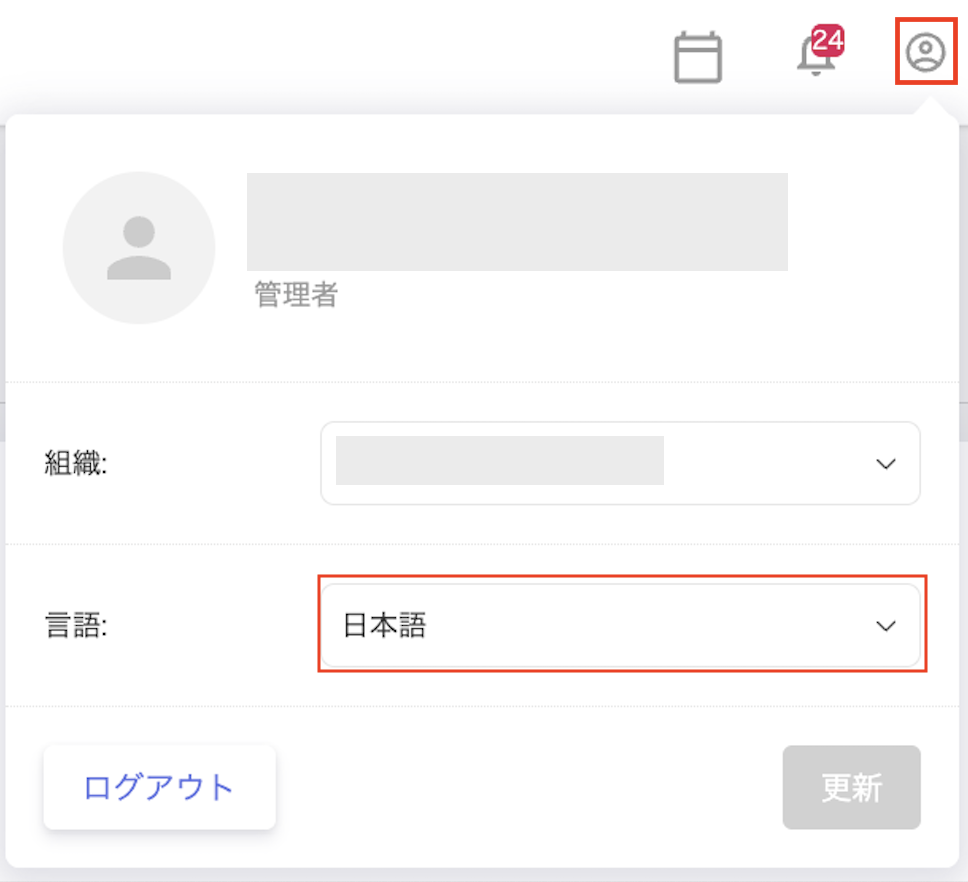
Task: Click the redacted user name area
Action: tap(517, 222)
